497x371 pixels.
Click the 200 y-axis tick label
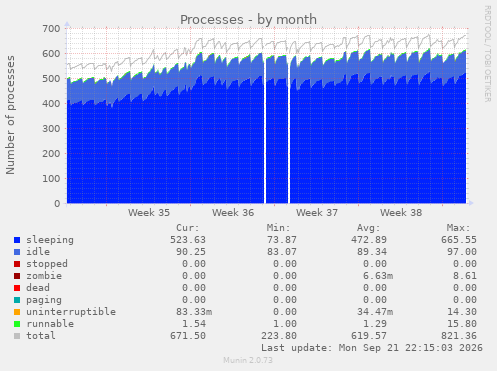click(51, 154)
